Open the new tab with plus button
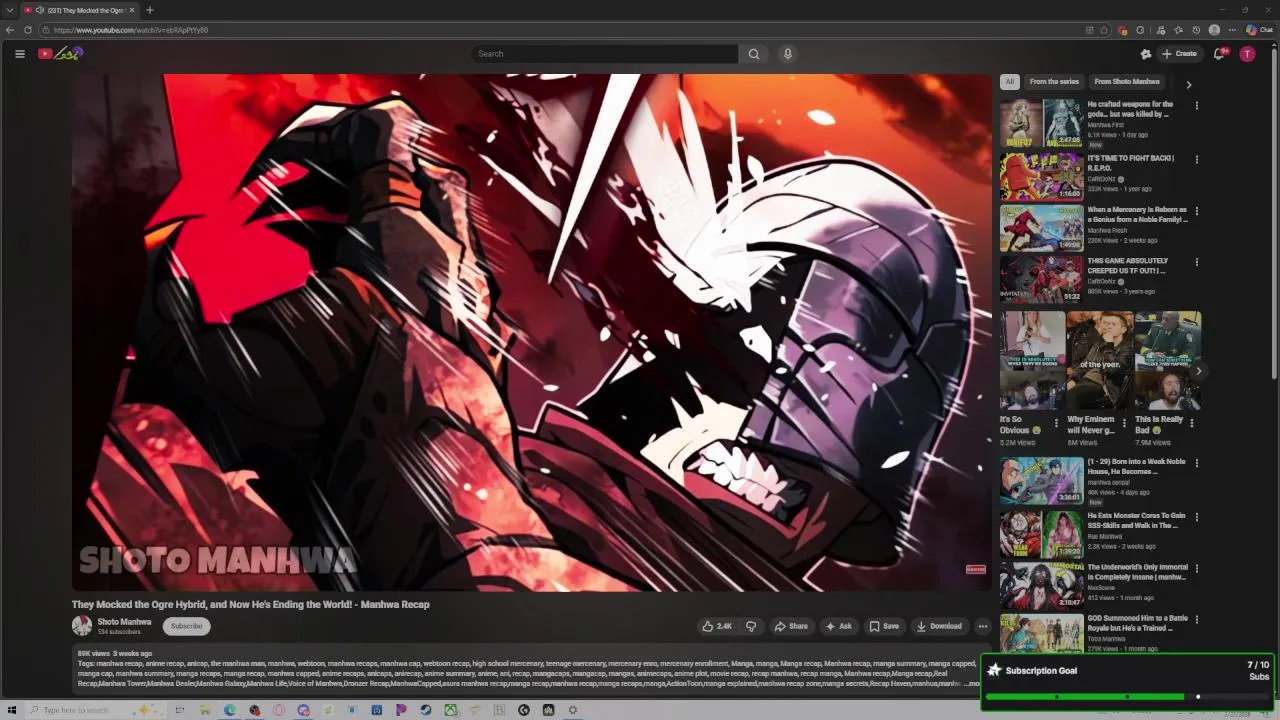Screen dimensions: 1280x720 (149, 10)
